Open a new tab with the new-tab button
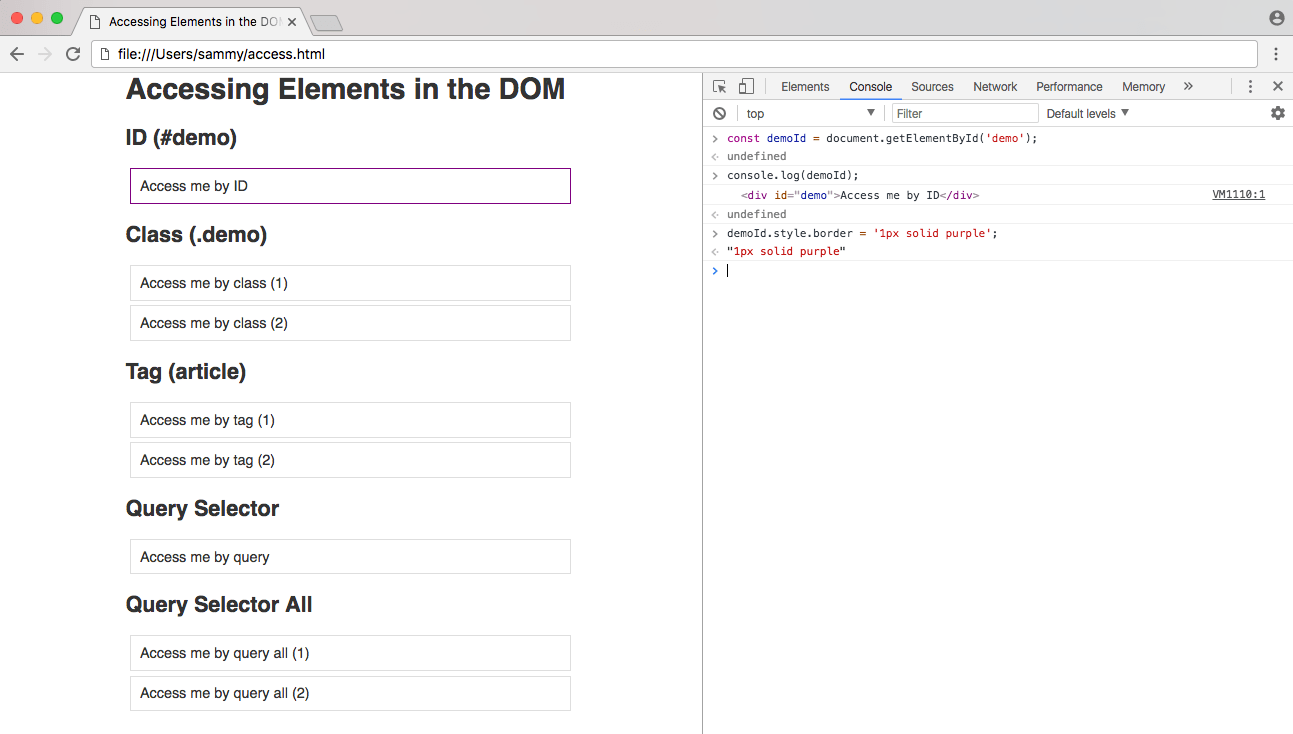Image resolution: width=1293 pixels, height=734 pixels. pyautogui.click(x=326, y=23)
